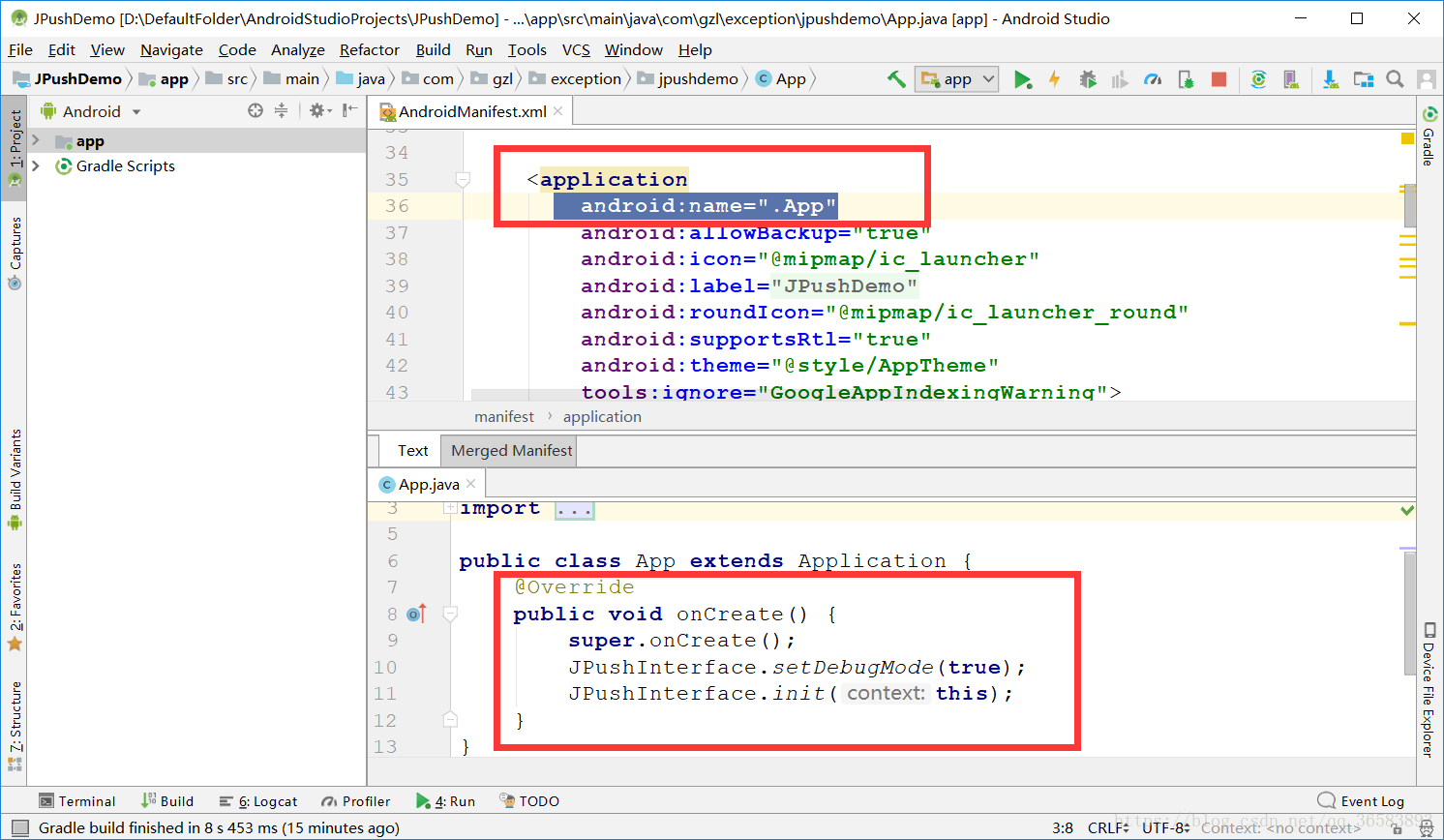
Task: Open the Navigate menu
Action: [171, 50]
